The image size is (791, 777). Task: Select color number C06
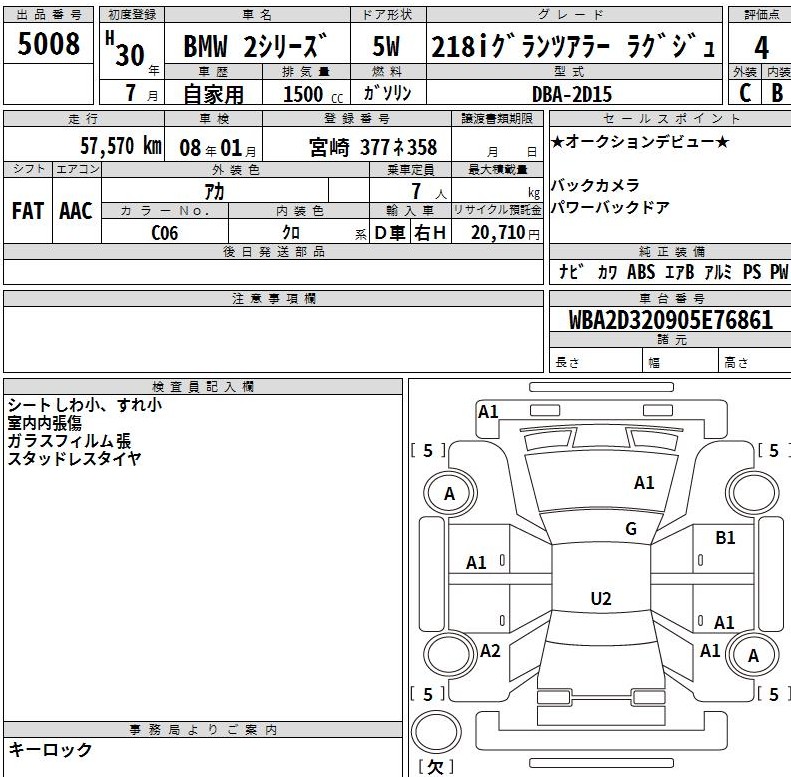pos(164,233)
